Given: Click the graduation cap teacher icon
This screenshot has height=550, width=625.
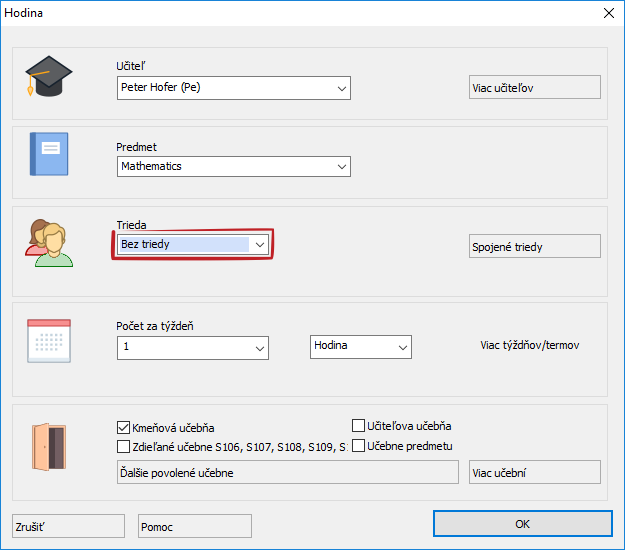Looking at the screenshot, I should point(49,76).
